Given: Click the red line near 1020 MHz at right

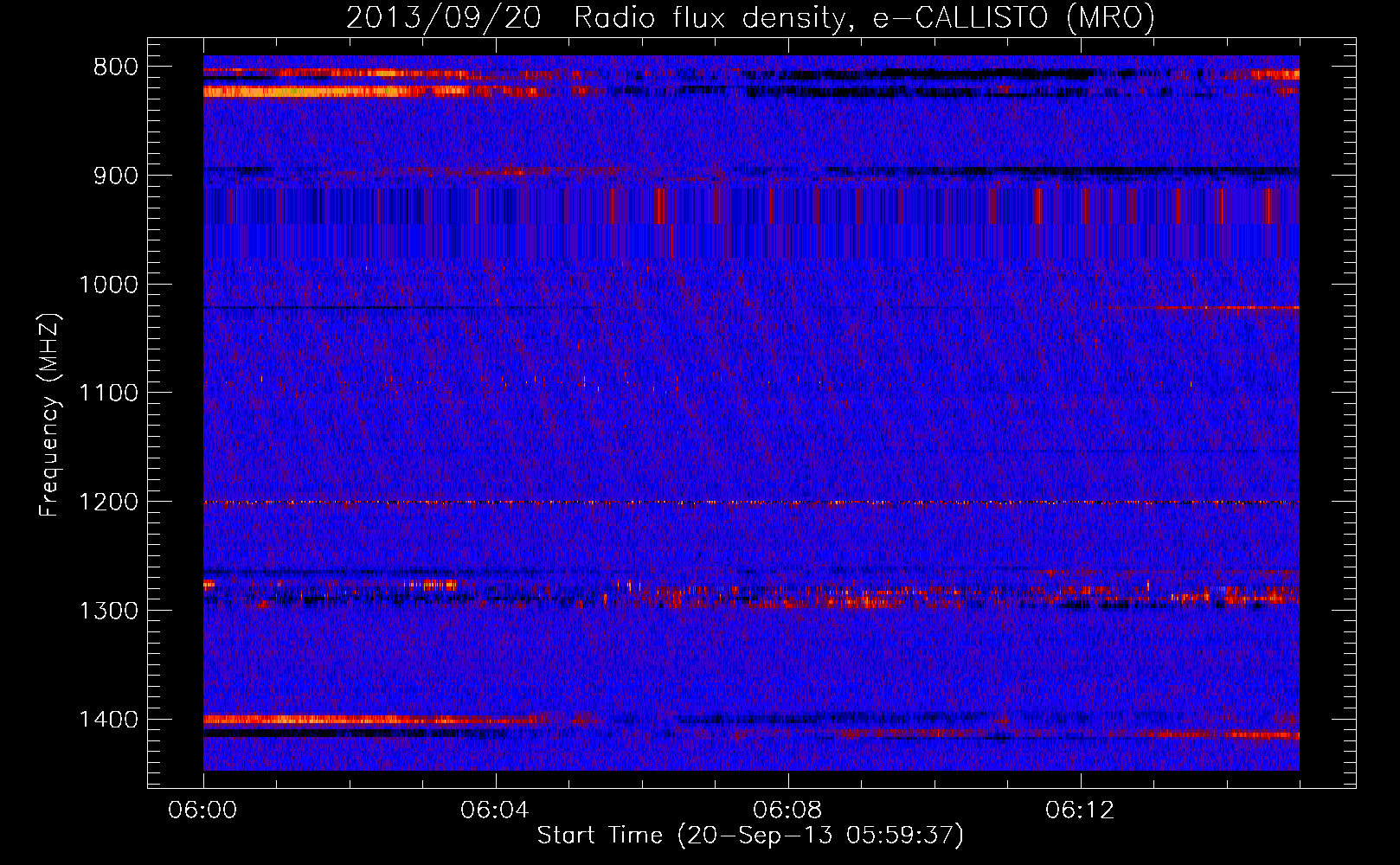Looking at the screenshot, I should coord(1211,307).
